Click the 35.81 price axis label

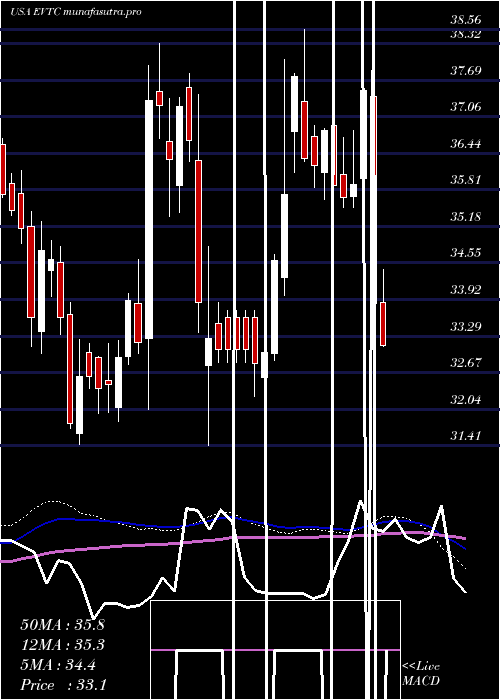pyautogui.click(x=466, y=180)
